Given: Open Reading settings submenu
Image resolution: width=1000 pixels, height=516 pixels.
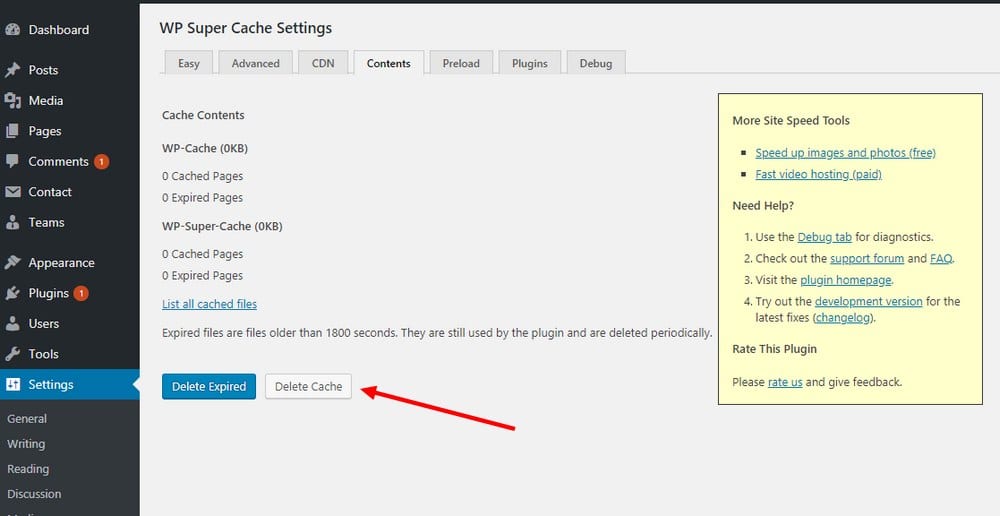Looking at the screenshot, I should (x=28, y=469).
